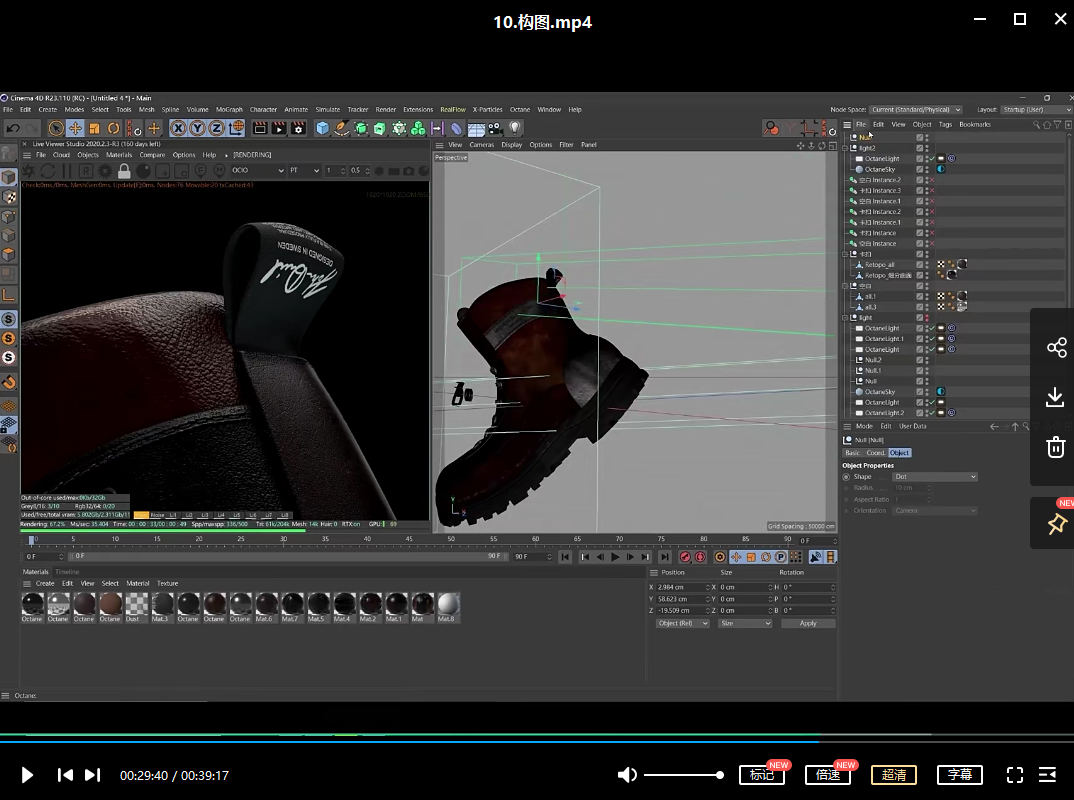1074x800 pixels.
Task: Click the Live Viewer lock icon
Action: 124,171
